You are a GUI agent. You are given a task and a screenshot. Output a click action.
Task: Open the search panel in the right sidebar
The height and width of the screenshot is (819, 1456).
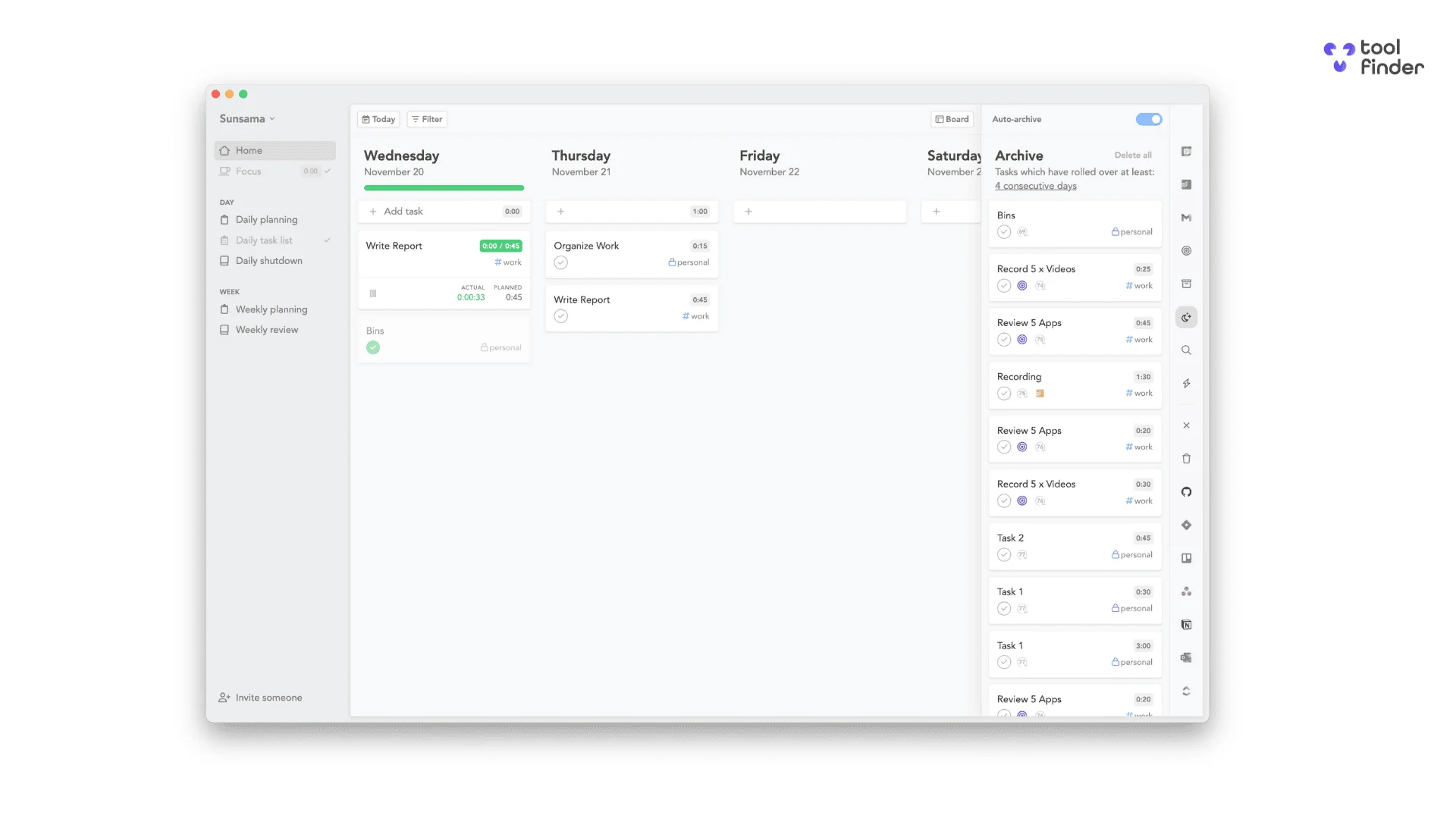pos(1186,350)
